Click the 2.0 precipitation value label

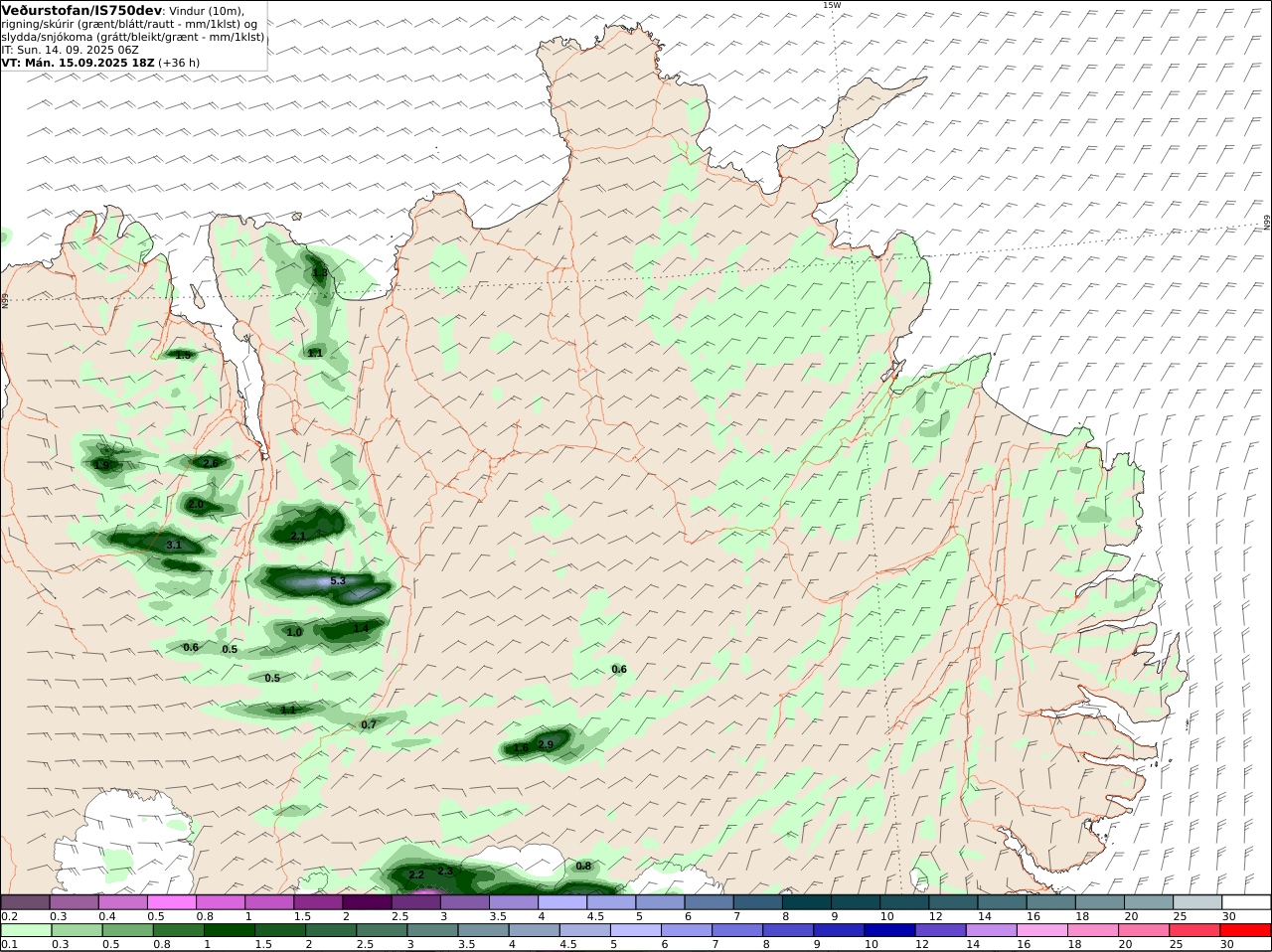point(196,505)
